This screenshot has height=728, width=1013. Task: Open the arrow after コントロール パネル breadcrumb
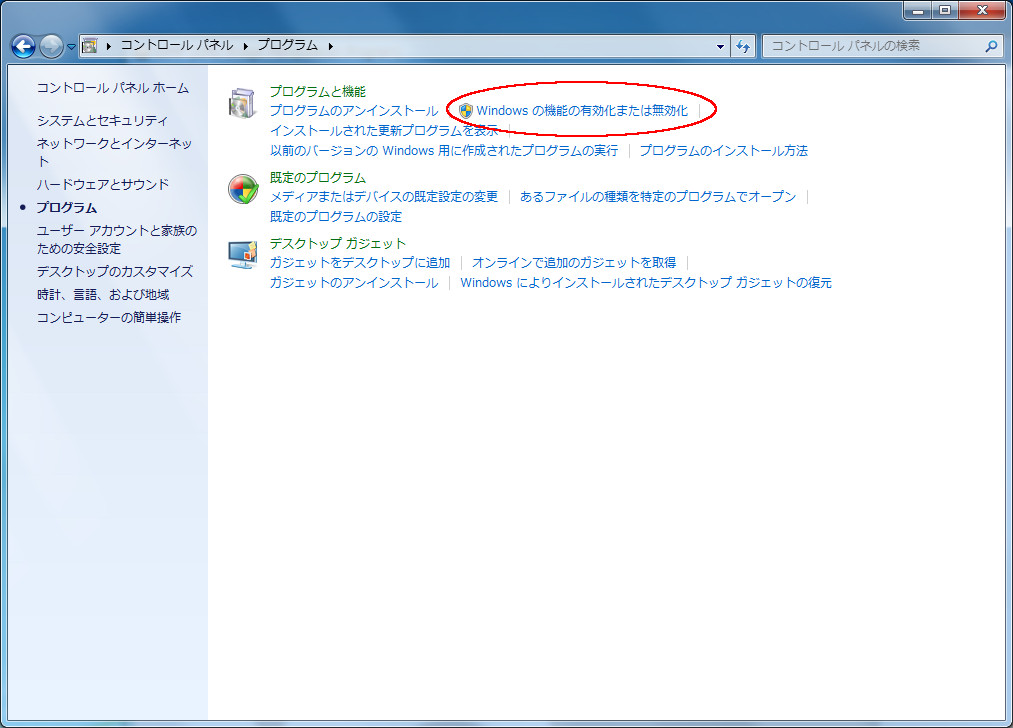tap(244, 46)
